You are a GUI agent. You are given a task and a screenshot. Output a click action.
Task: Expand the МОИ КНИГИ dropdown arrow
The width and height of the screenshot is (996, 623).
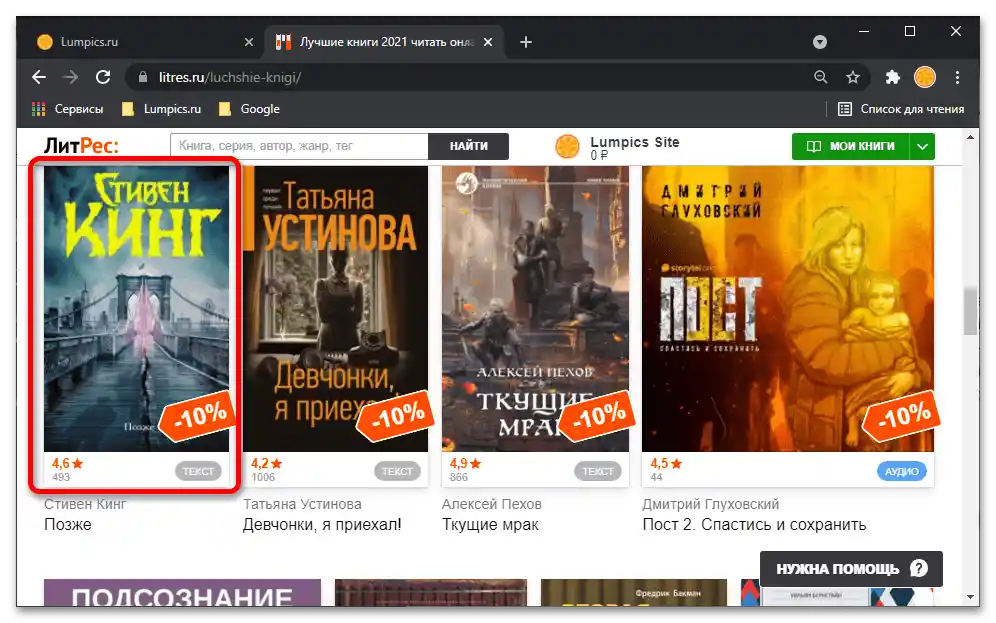[x=922, y=146]
